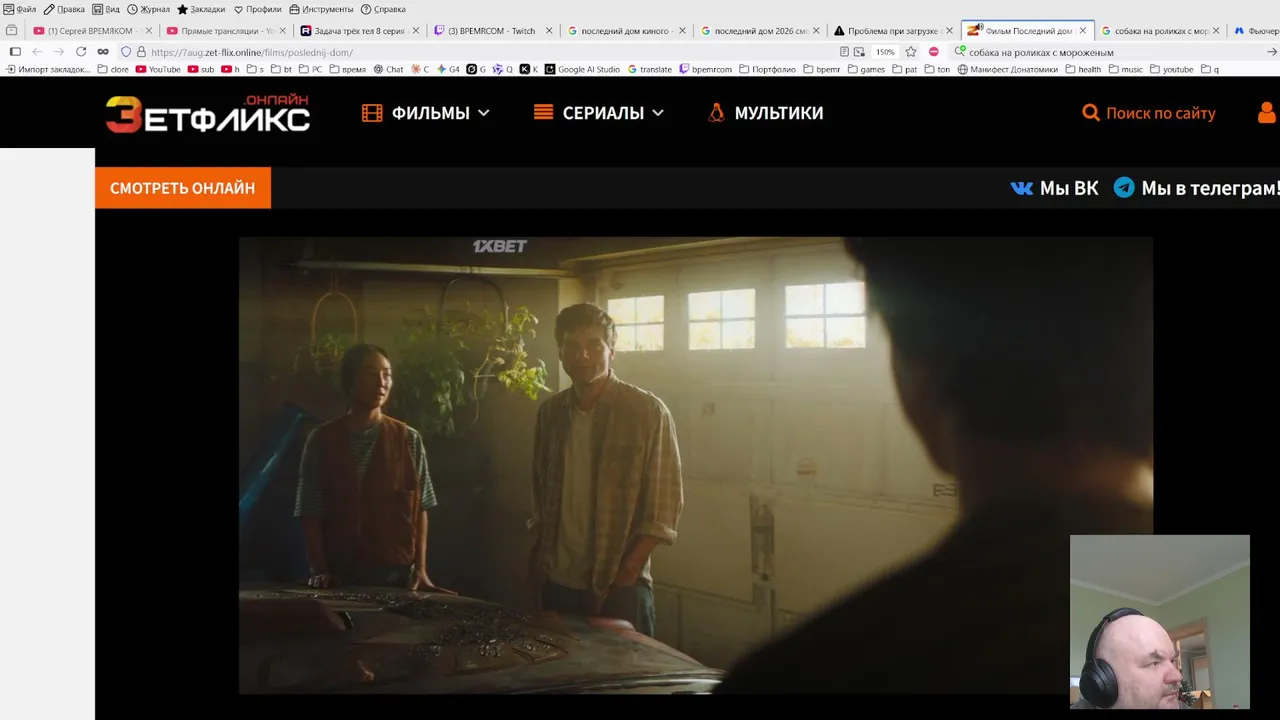Open the МУЛЬТИКИ section link

(x=765, y=113)
